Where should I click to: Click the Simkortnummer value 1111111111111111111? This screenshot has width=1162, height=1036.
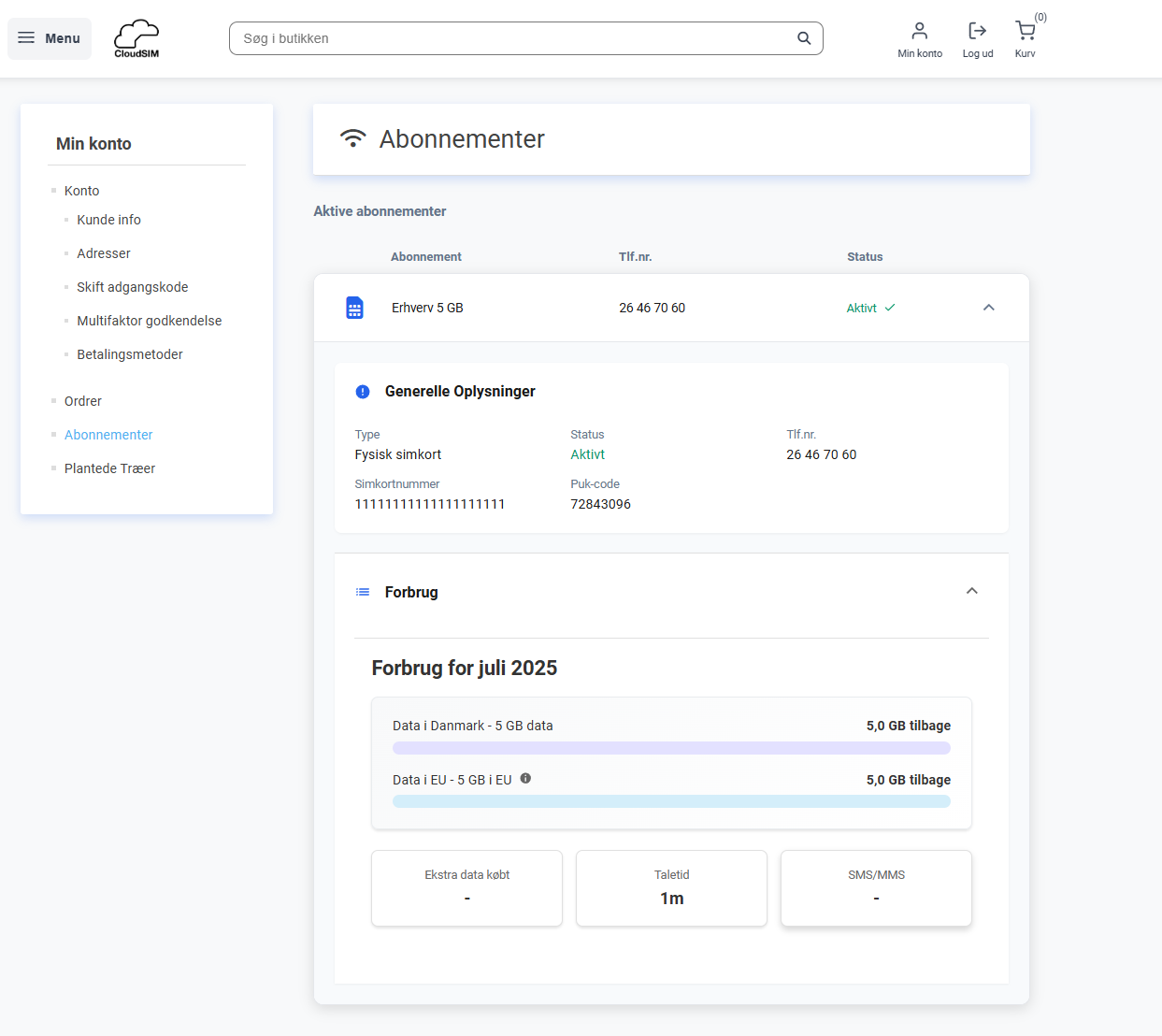(430, 504)
